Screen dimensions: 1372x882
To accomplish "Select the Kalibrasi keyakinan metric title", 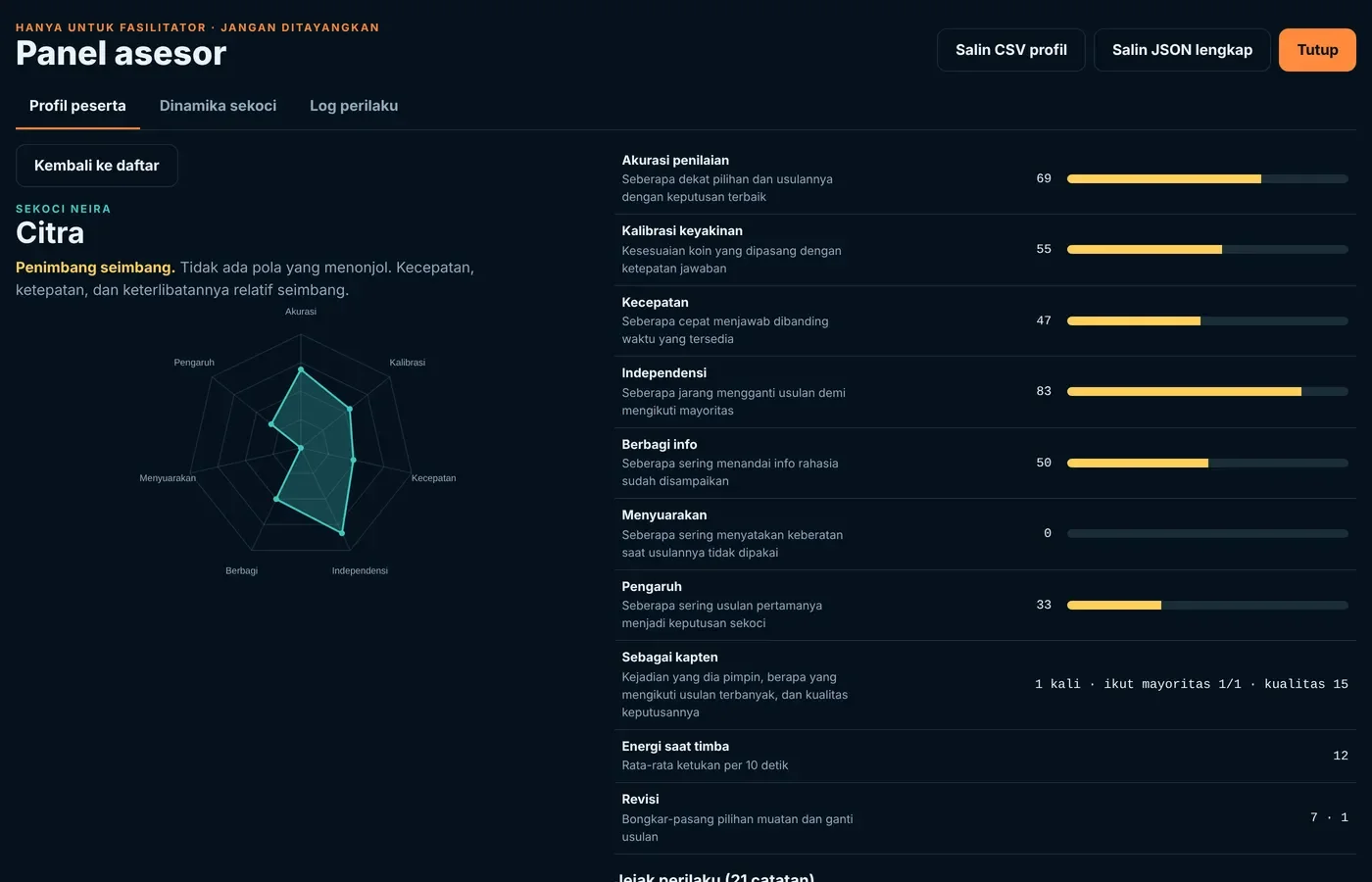I will pyautogui.click(x=682, y=231).
